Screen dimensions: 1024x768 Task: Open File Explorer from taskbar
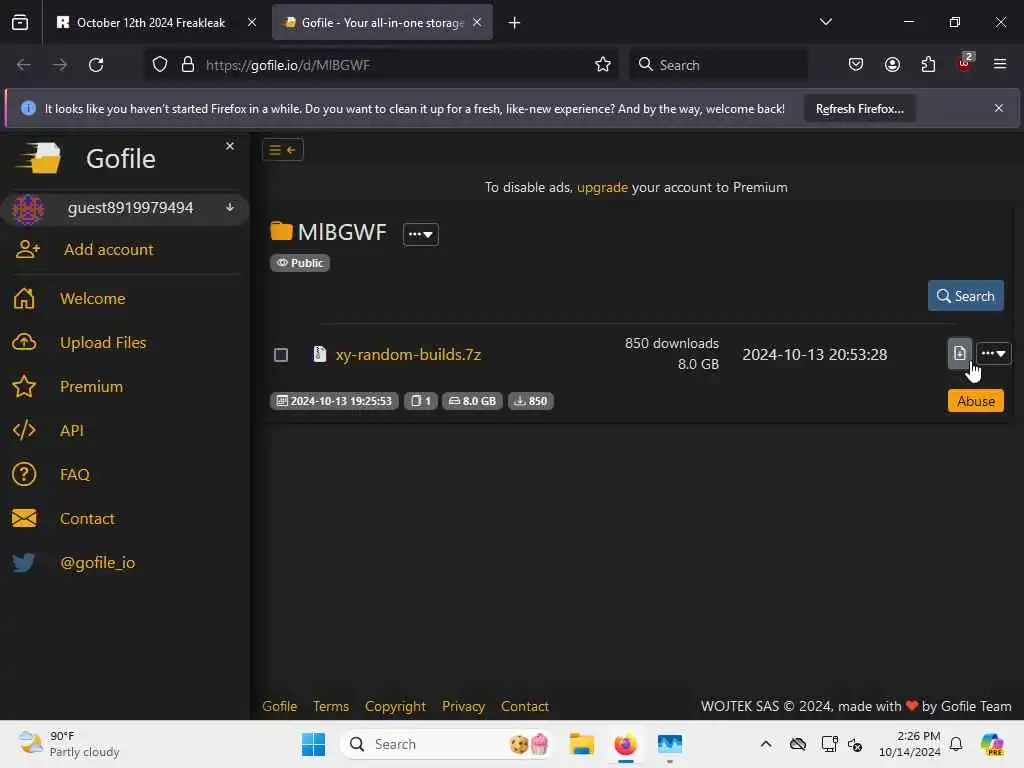point(581,744)
